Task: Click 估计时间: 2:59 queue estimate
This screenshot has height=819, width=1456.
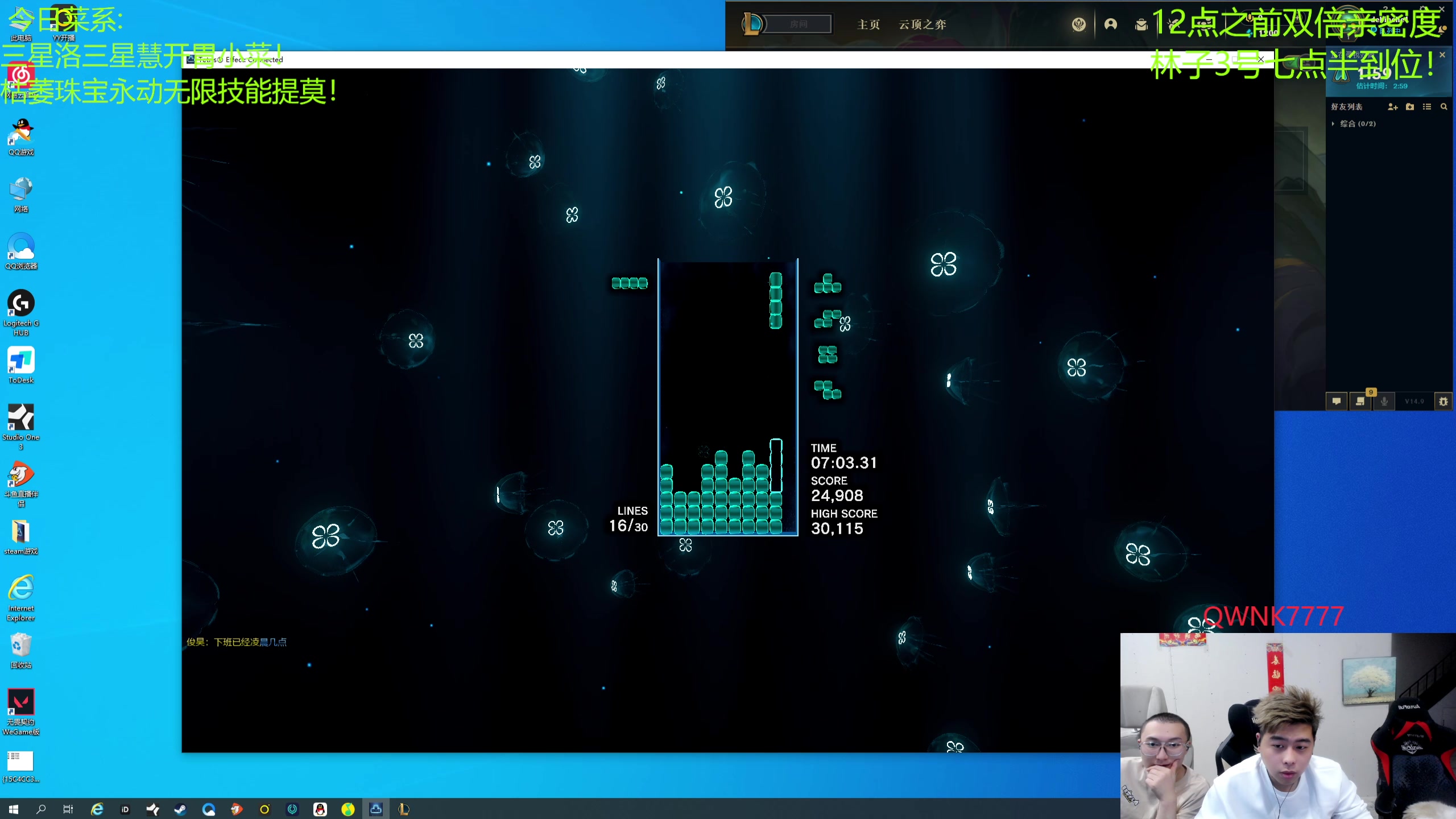Action: click(x=1382, y=86)
